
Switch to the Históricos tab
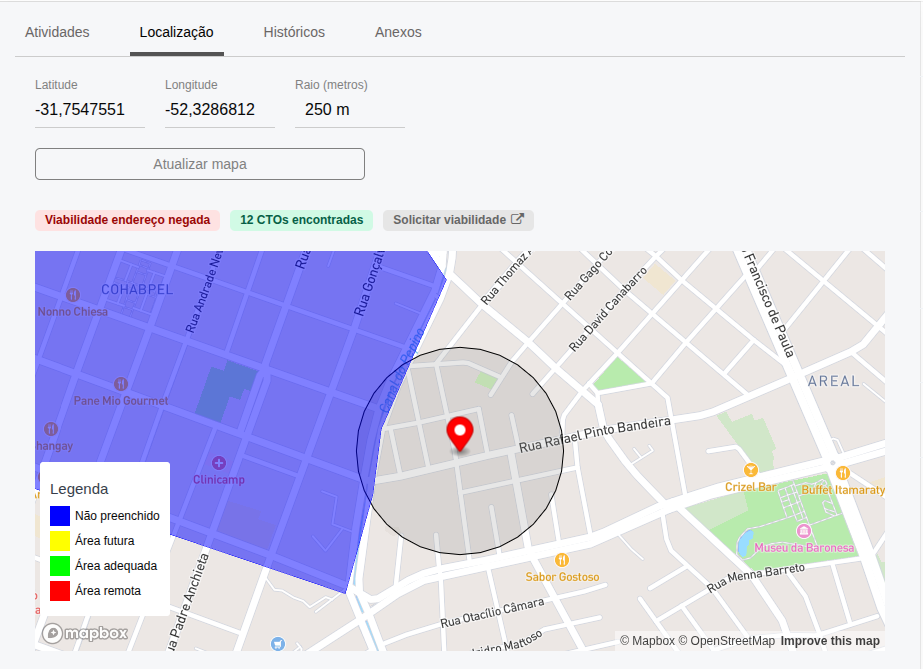pyautogui.click(x=294, y=32)
